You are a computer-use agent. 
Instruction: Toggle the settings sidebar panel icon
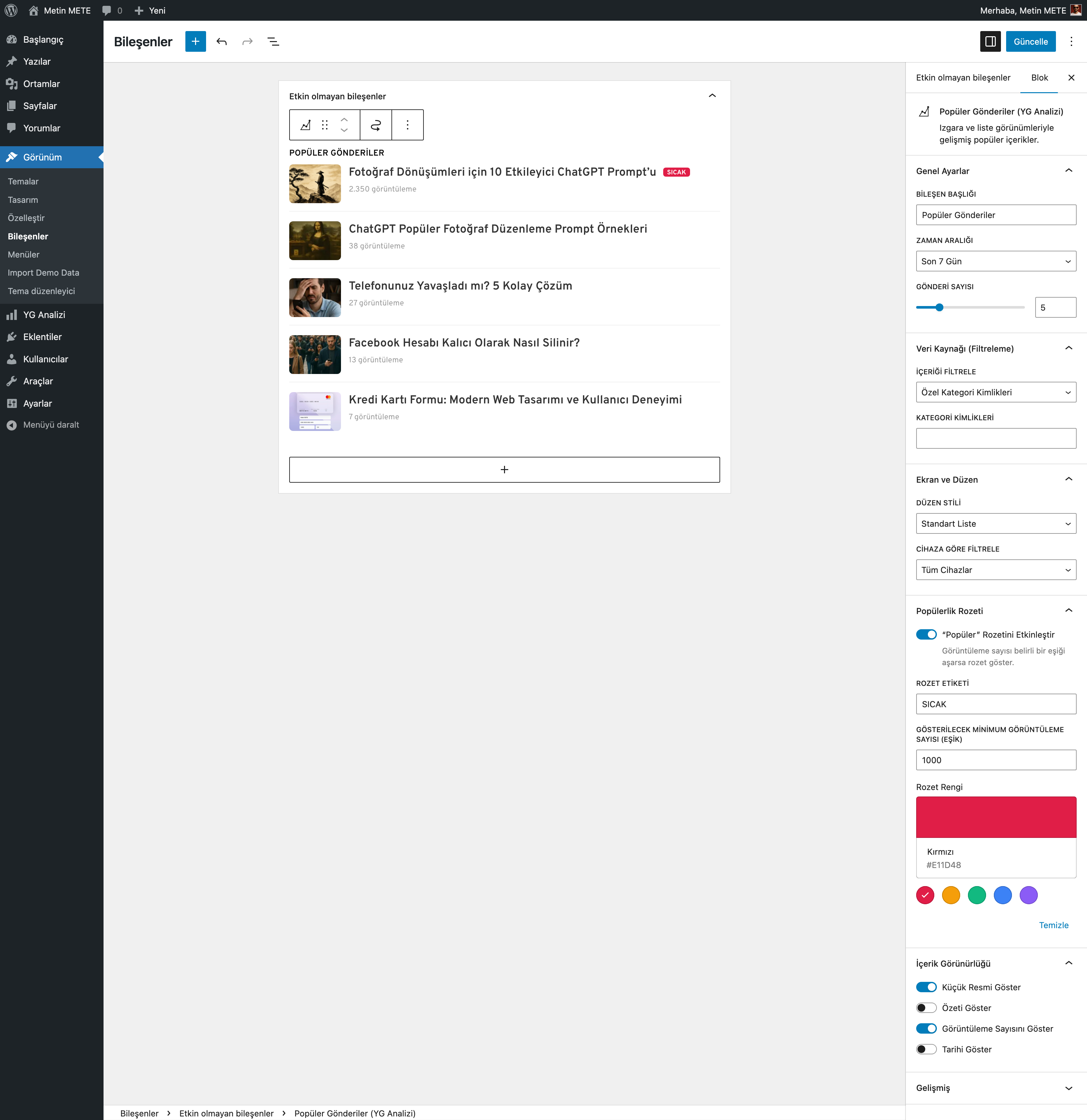990,42
